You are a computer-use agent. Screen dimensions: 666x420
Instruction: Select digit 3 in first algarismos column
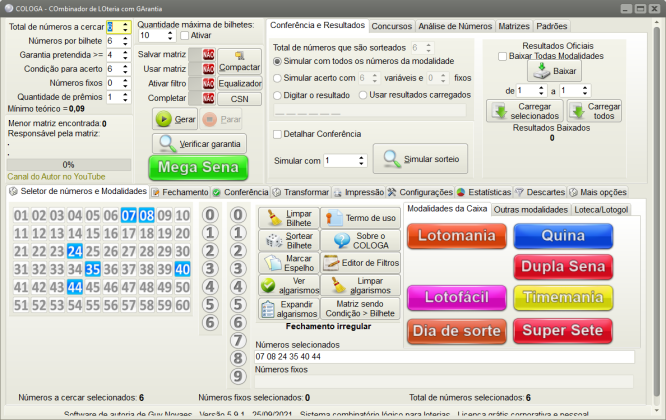pyautogui.click(x=210, y=268)
